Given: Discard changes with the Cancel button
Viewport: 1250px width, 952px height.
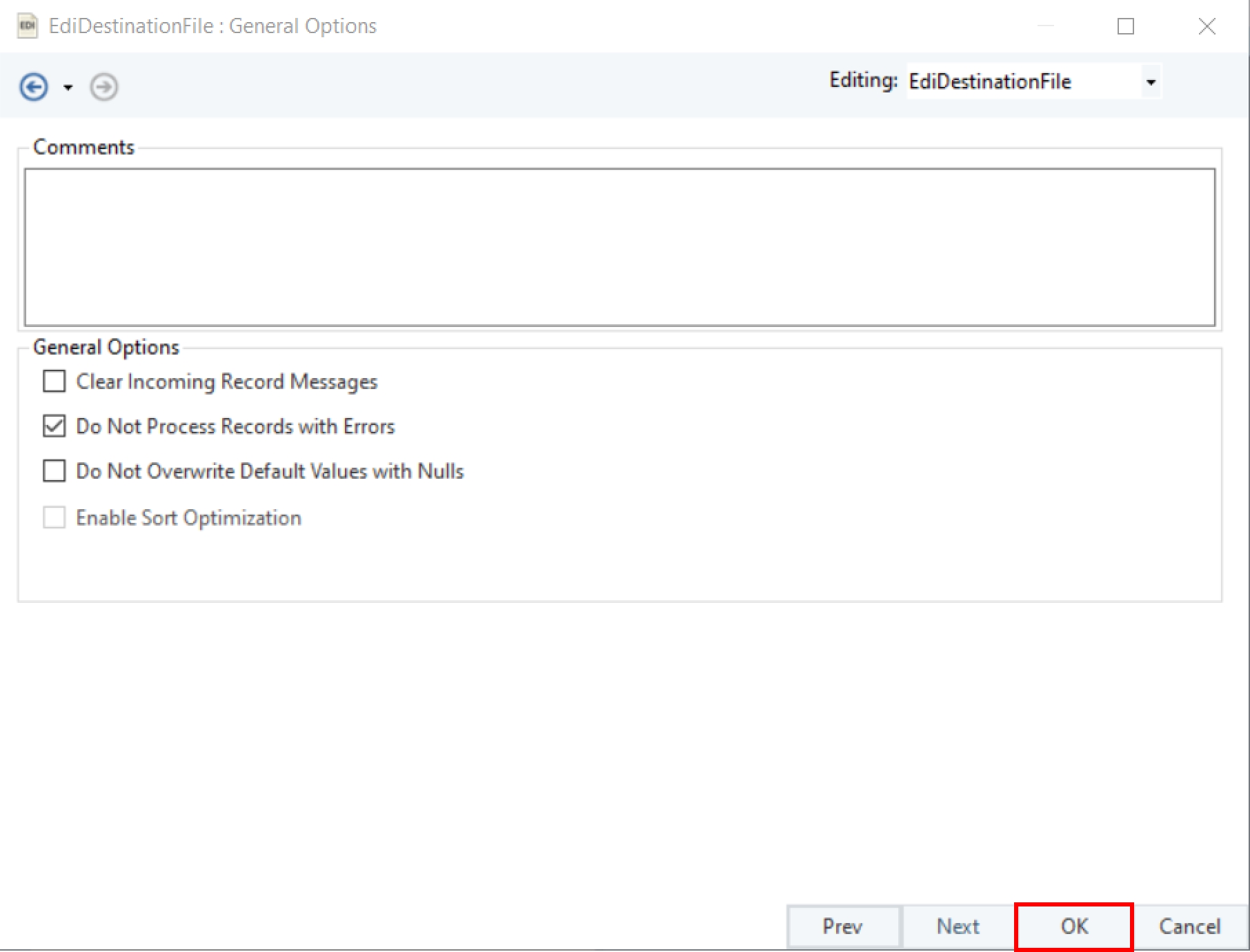Looking at the screenshot, I should (1189, 926).
